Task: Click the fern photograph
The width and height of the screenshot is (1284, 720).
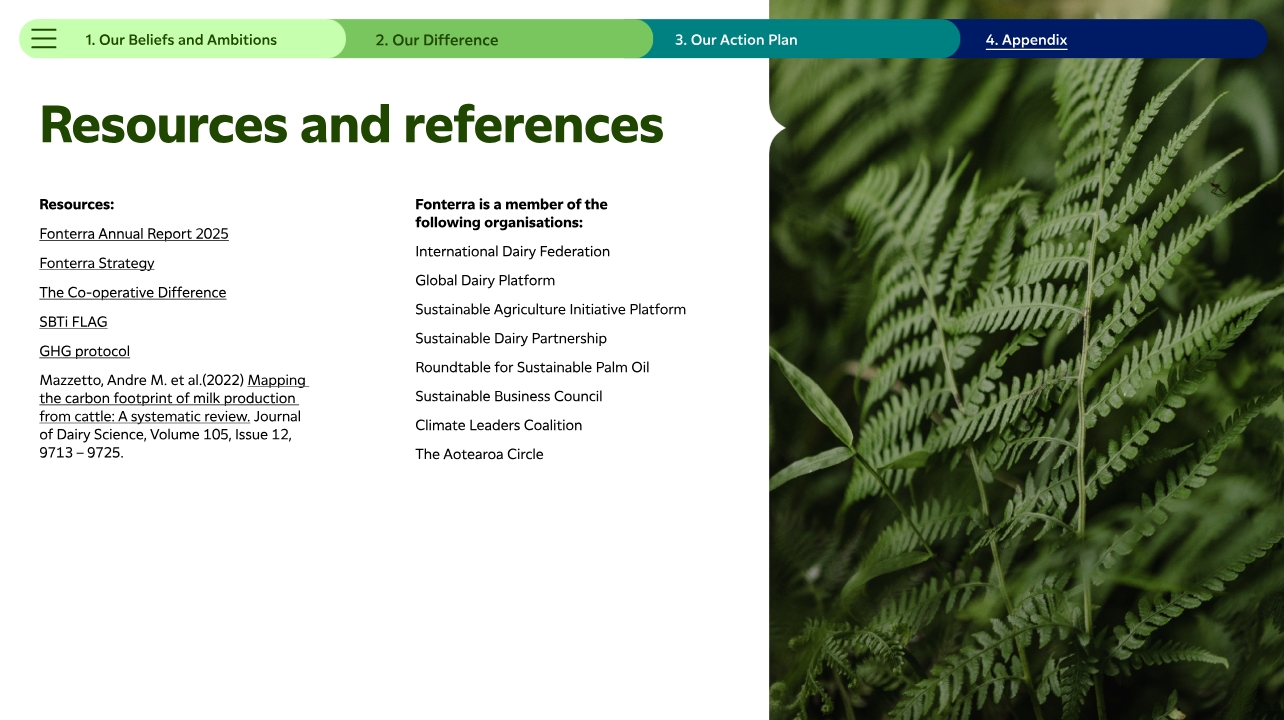Action: (1026, 400)
